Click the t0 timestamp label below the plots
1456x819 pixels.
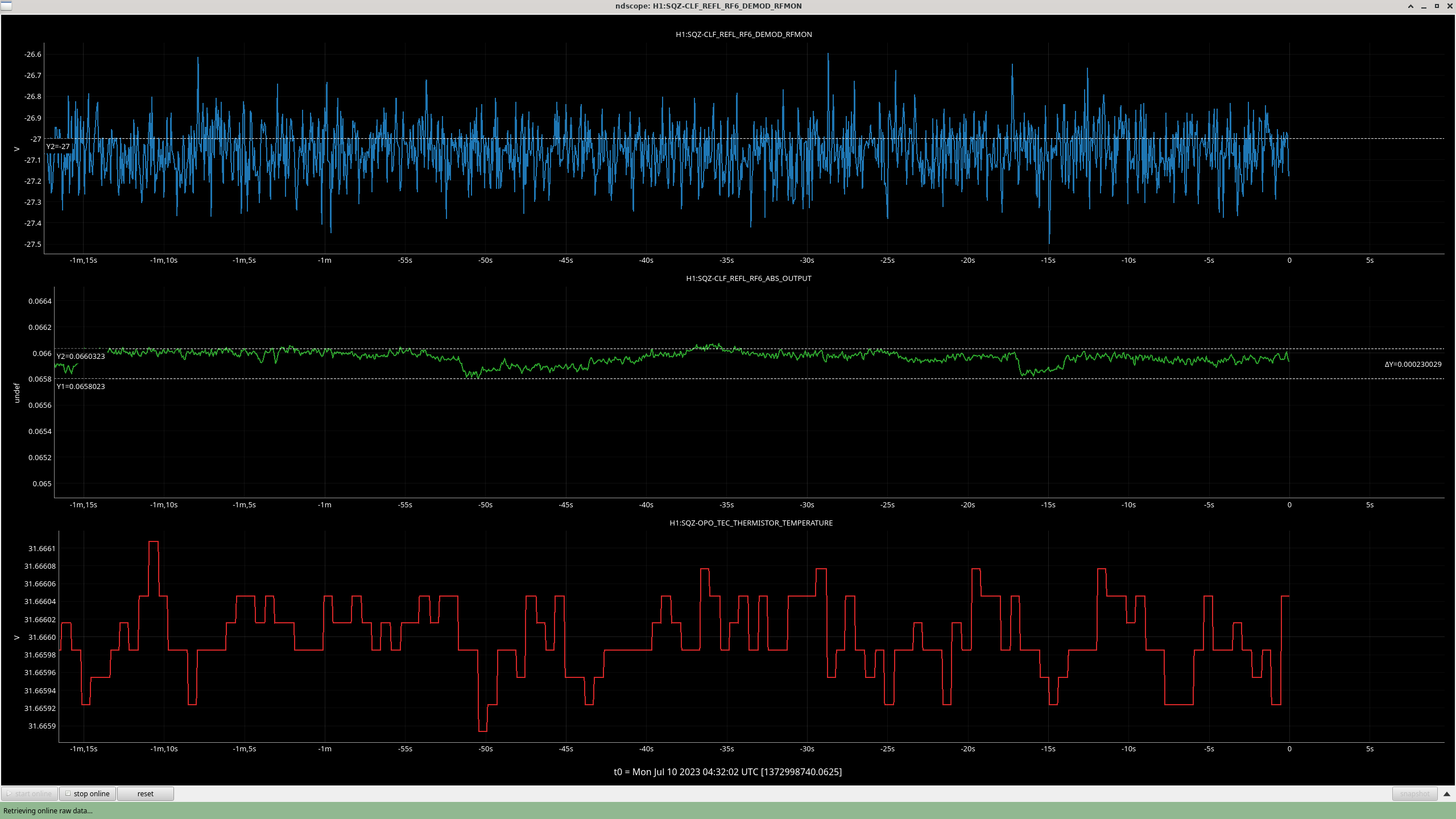[727, 772]
